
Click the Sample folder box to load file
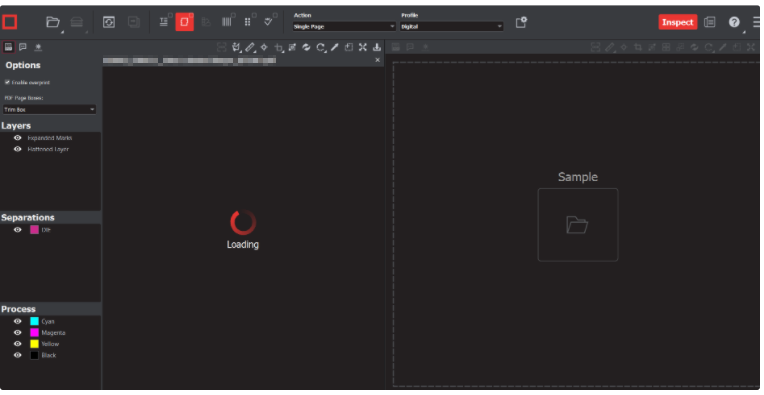tap(578, 225)
